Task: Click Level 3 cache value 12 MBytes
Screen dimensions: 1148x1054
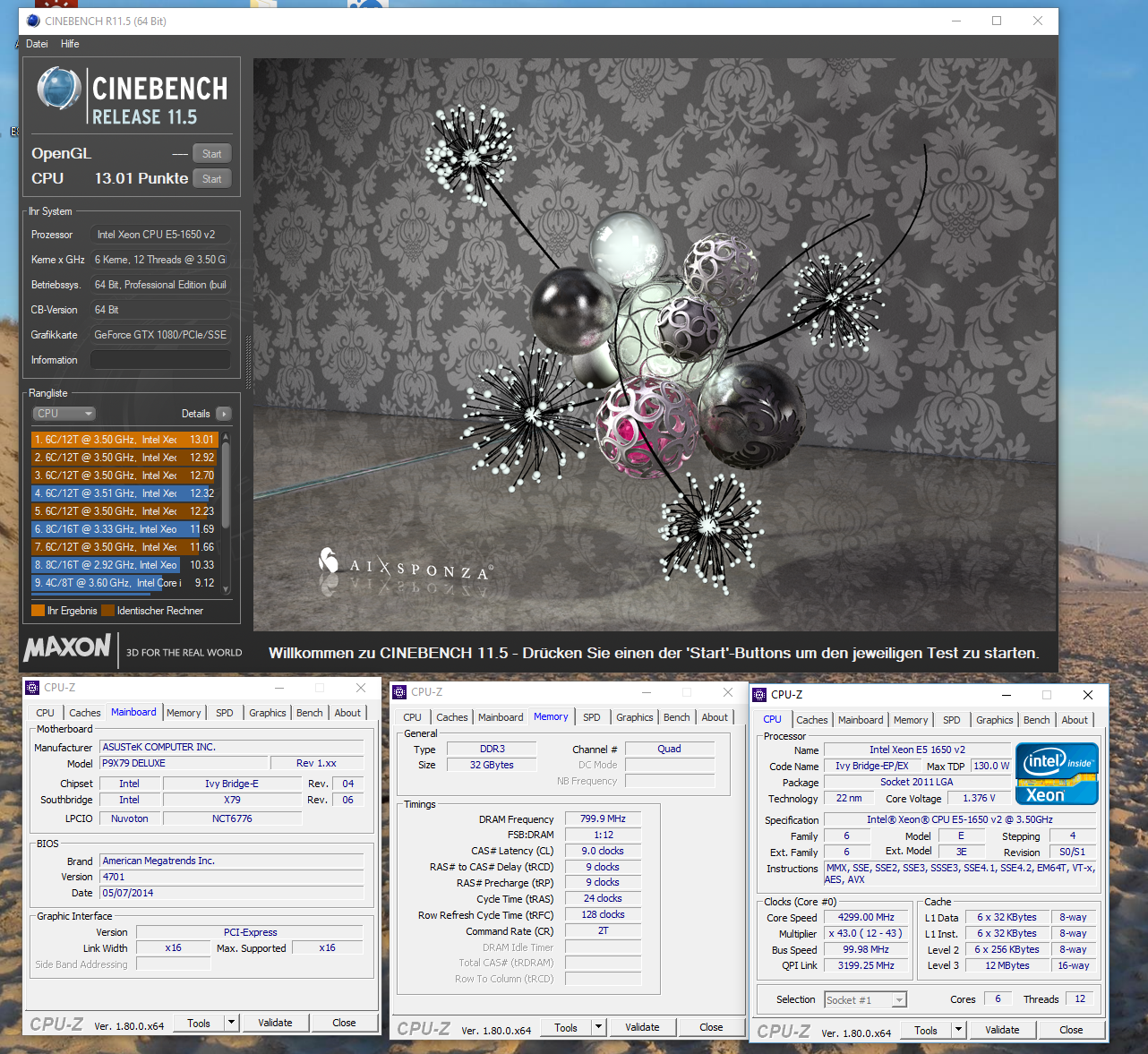Action: coord(1007,965)
